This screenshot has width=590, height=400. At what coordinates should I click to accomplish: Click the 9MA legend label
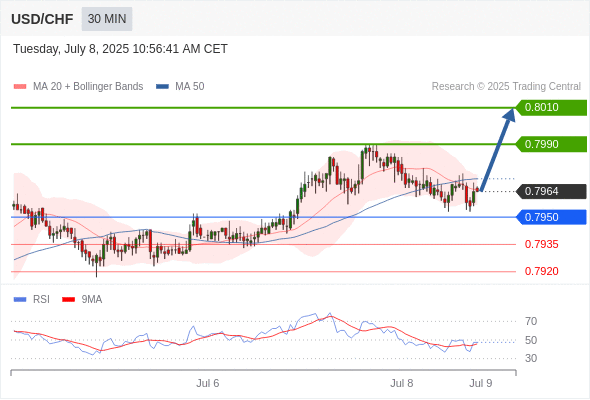(x=92, y=300)
